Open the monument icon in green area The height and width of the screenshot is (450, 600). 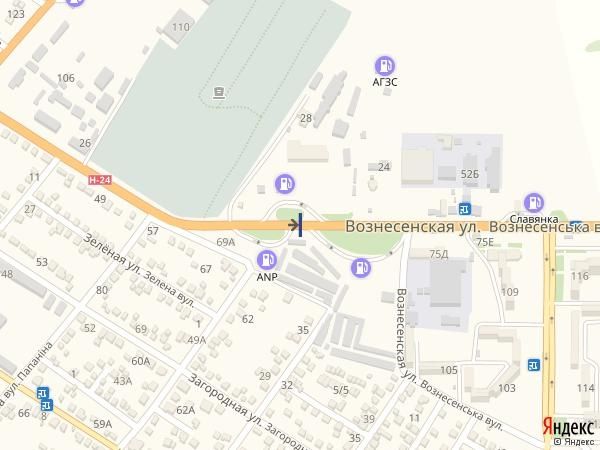[219, 93]
